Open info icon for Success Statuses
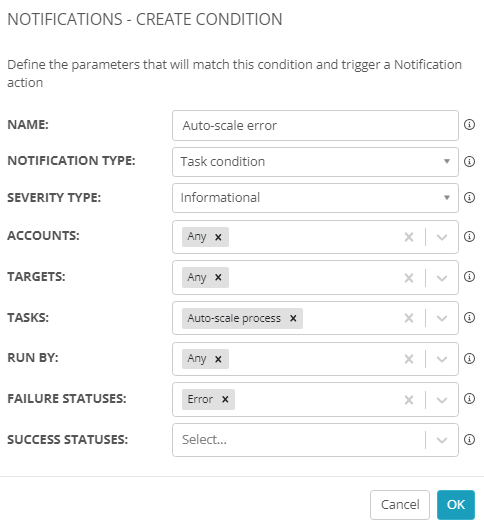Image resolution: width=484 pixels, height=527 pixels. [x=469, y=439]
